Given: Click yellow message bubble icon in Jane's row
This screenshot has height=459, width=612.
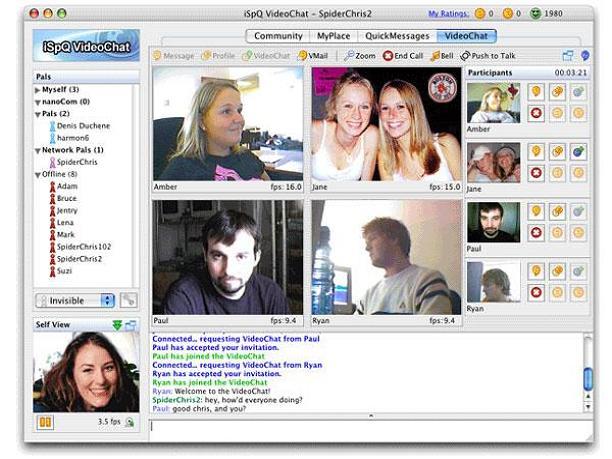Looking at the screenshot, I should (x=536, y=152).
